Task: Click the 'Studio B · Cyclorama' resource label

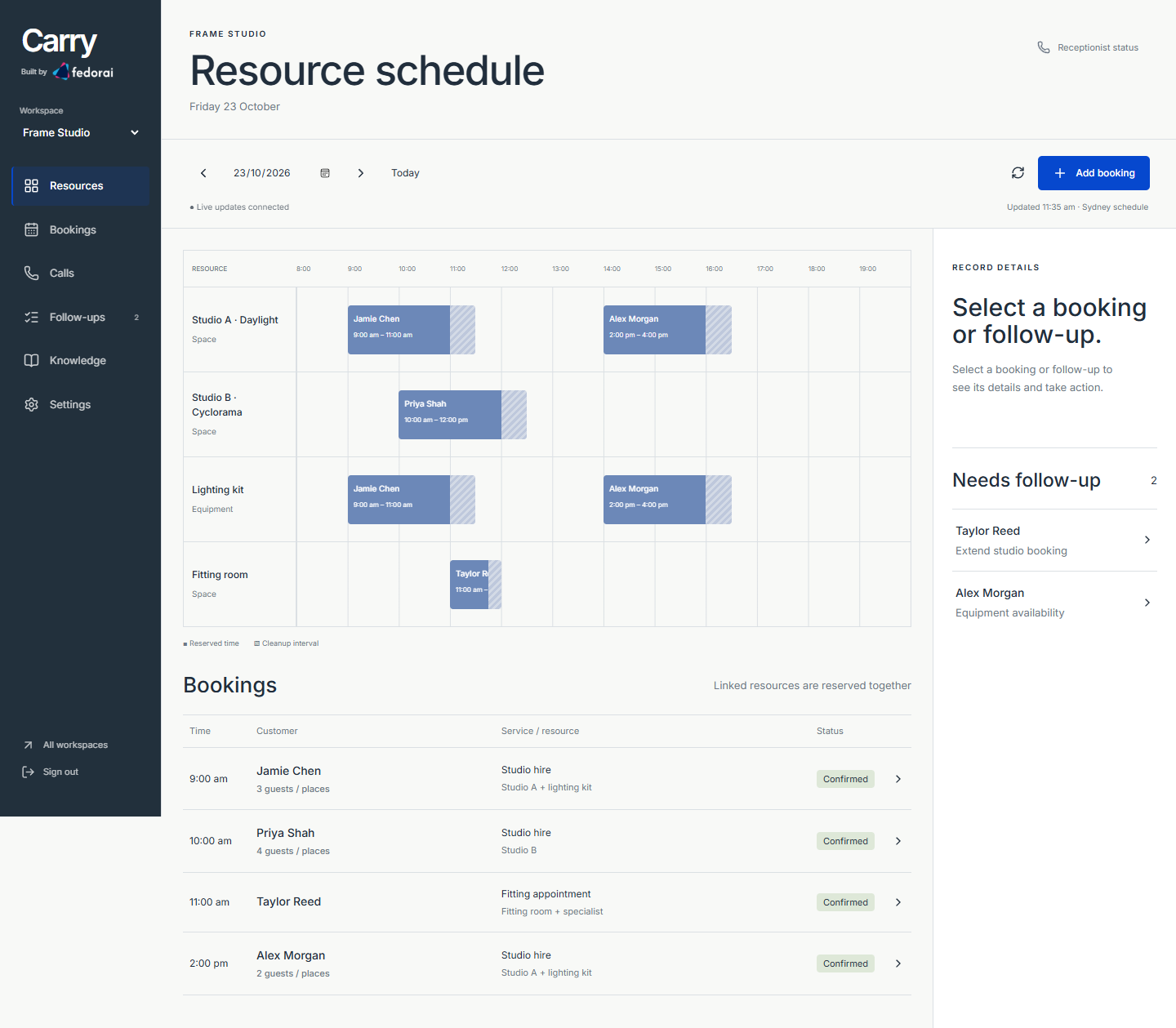Action: click(217, 405)
